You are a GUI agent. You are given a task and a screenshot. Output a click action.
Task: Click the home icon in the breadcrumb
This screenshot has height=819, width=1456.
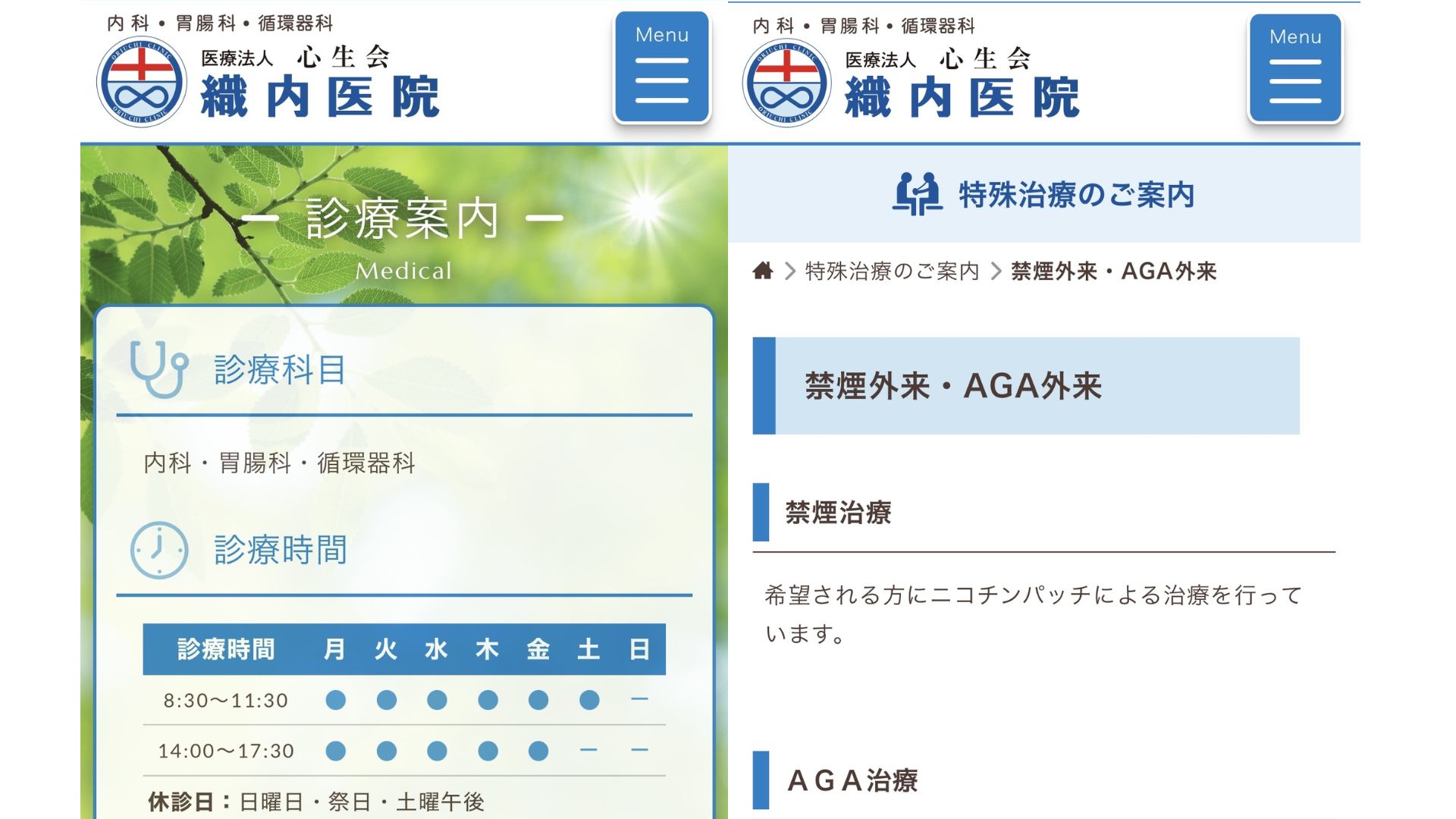pos(762,271)
